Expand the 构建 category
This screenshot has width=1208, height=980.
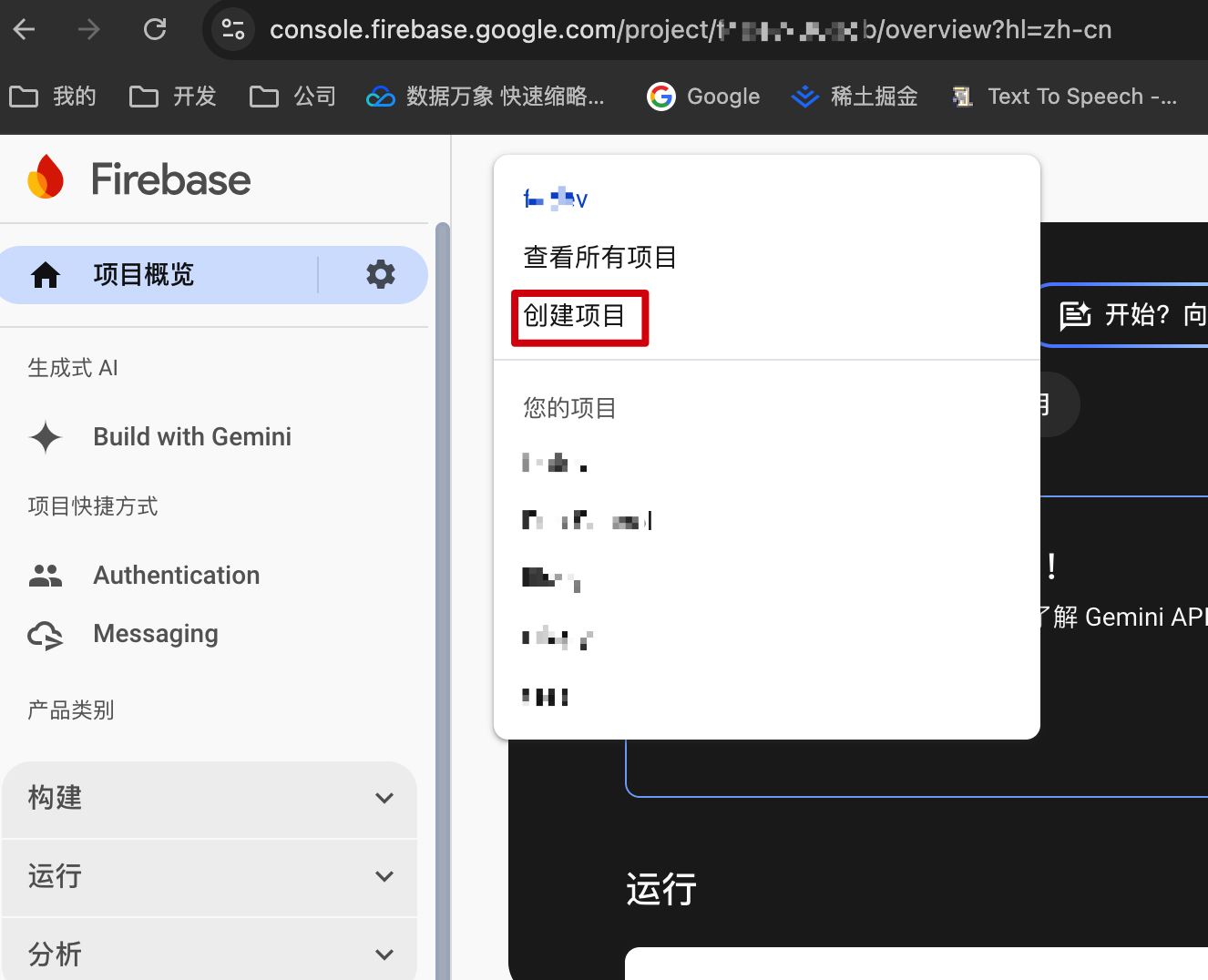[x=384, y=798]
